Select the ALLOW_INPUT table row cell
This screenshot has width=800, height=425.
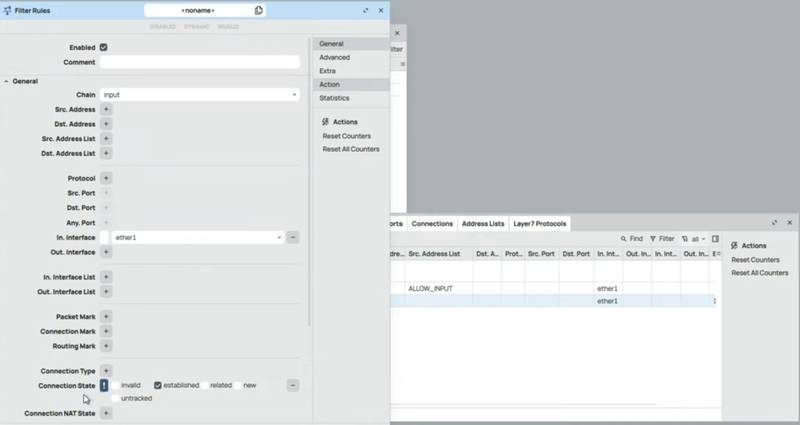click(x=439, y=288)
